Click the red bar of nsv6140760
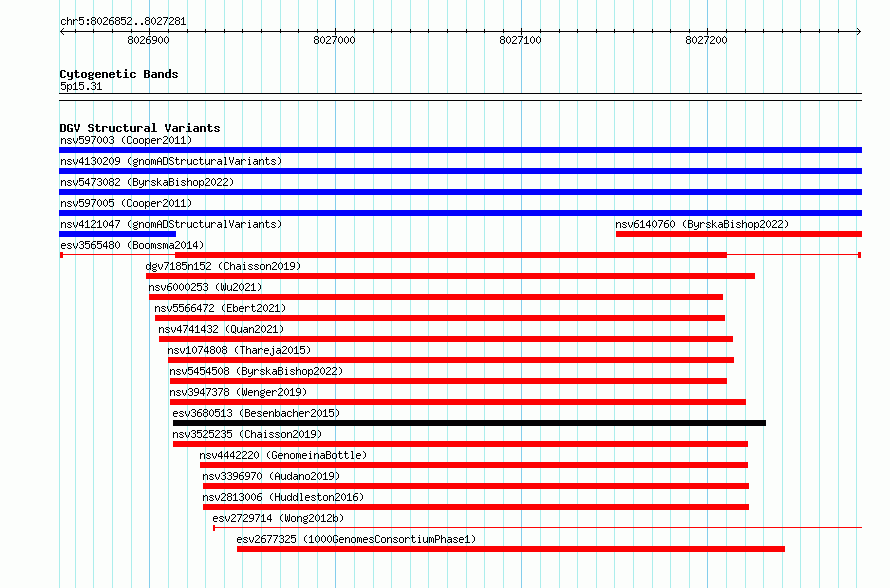The height and width of the screenshot is (588, 890). pos(739,234)
